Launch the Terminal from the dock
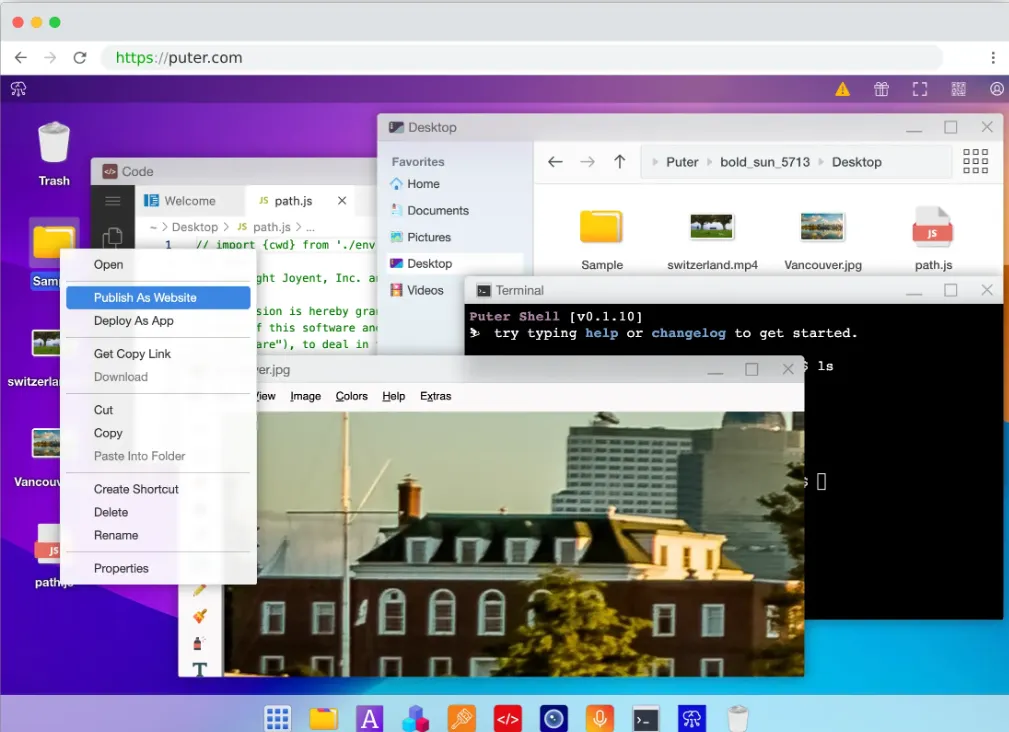The width and height of the screenshot is (1009, 732). click(645, 717)
